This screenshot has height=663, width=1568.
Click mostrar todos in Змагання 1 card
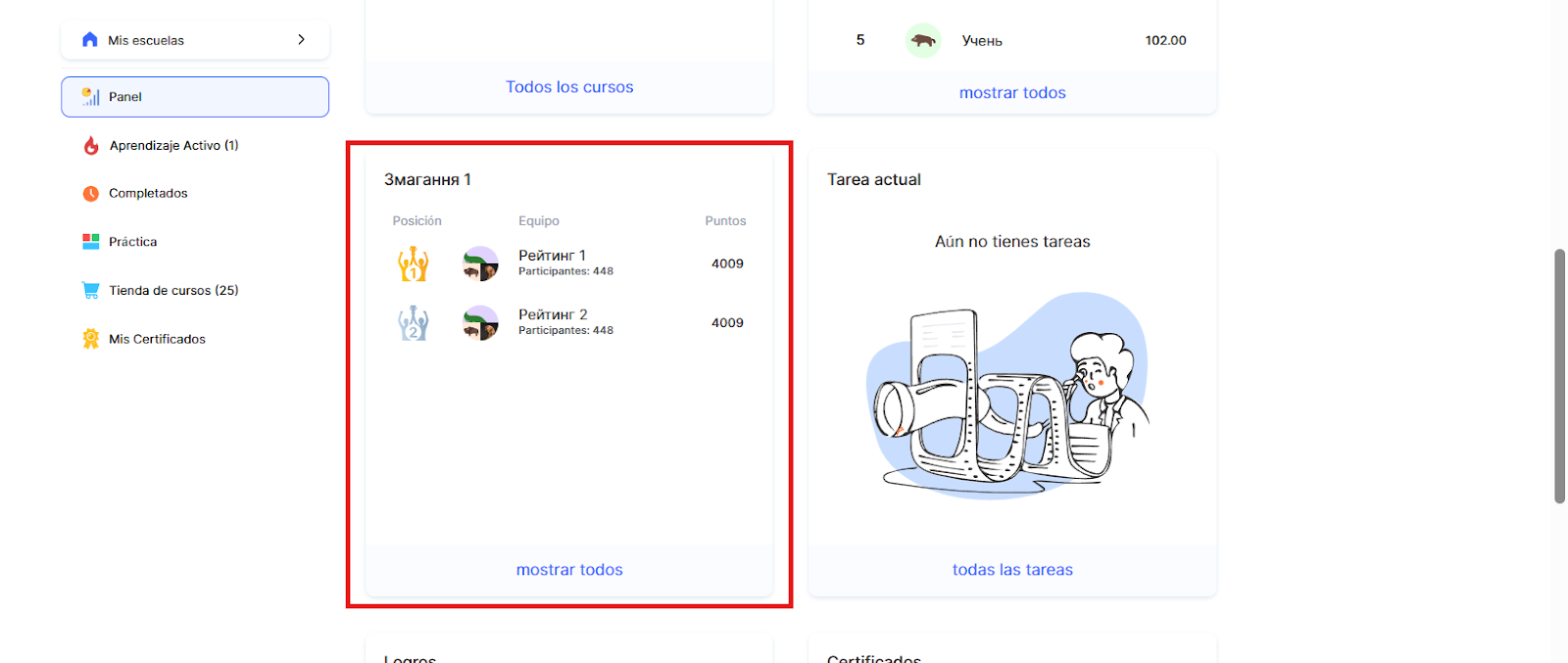click(569, 570)
